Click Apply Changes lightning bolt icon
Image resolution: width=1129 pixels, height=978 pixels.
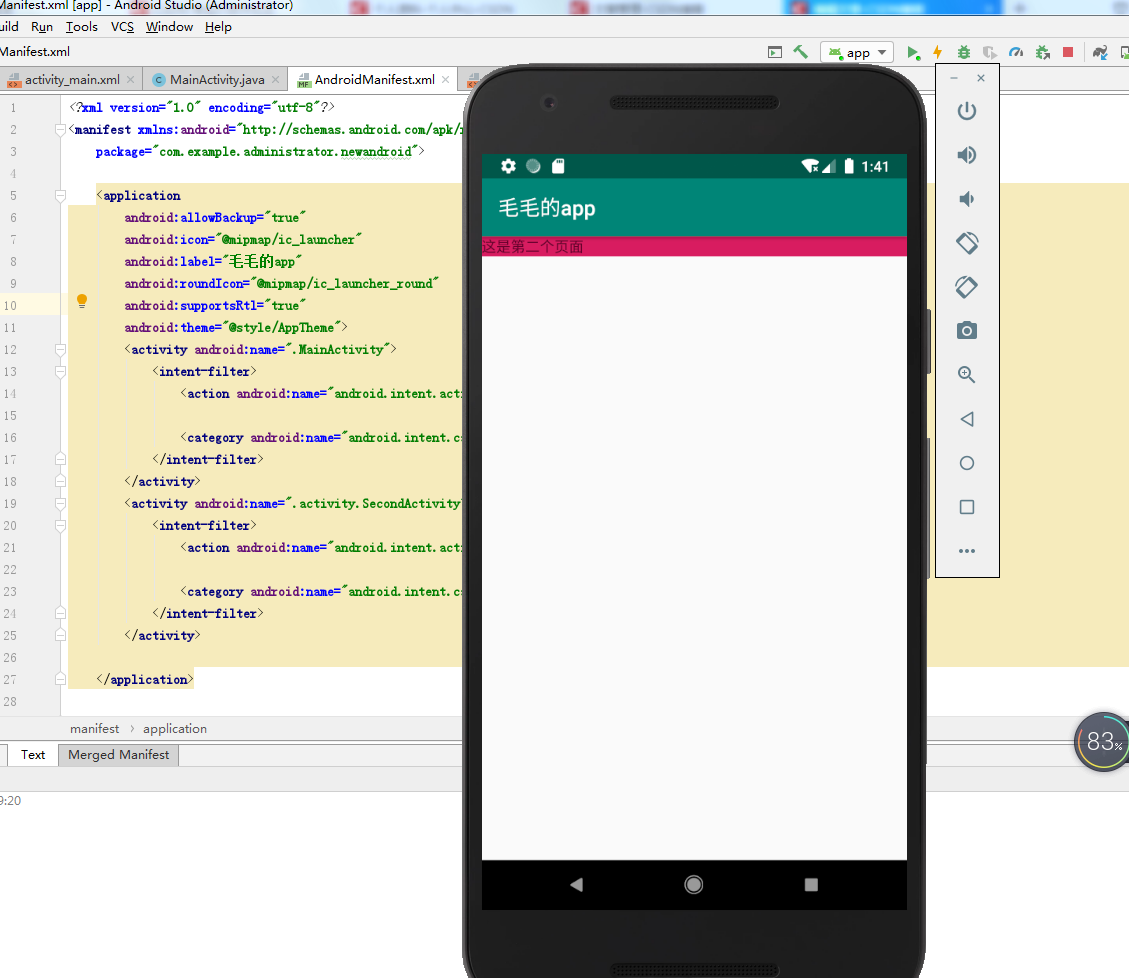937,52
